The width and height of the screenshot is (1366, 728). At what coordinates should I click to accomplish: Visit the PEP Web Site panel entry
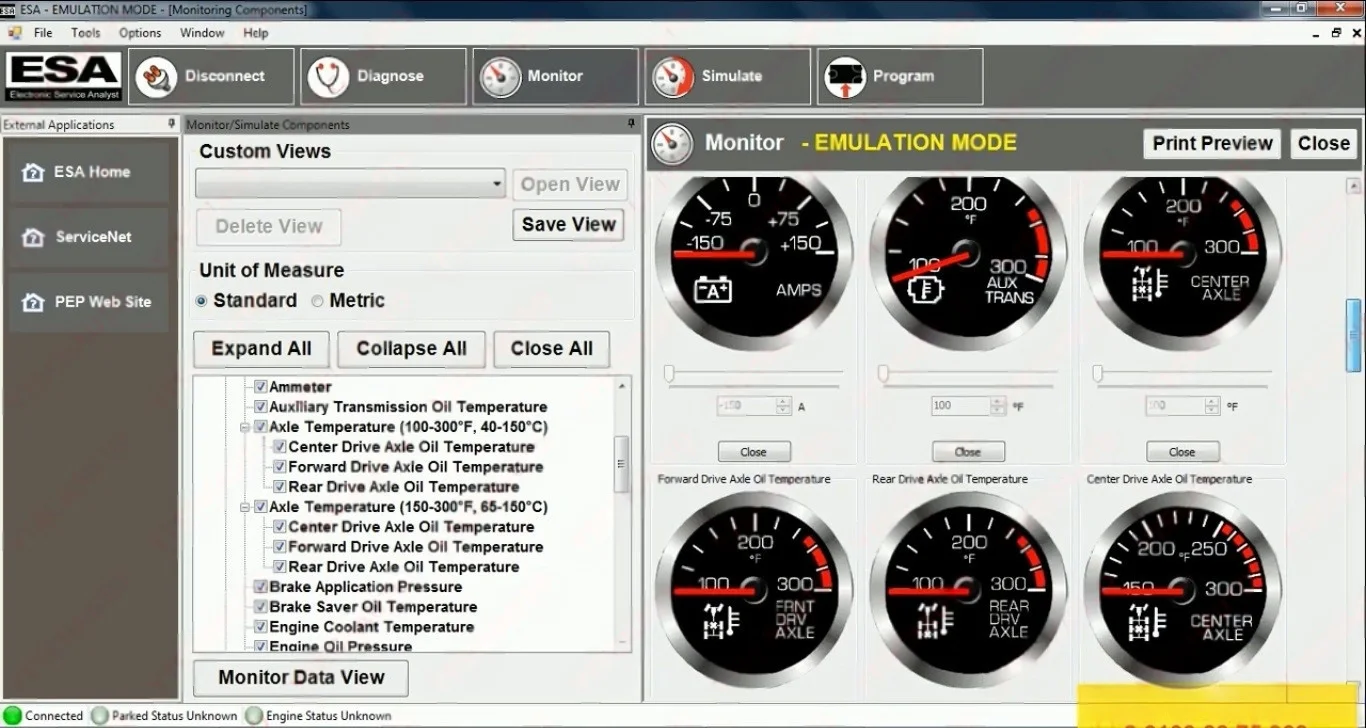point(90,301)
